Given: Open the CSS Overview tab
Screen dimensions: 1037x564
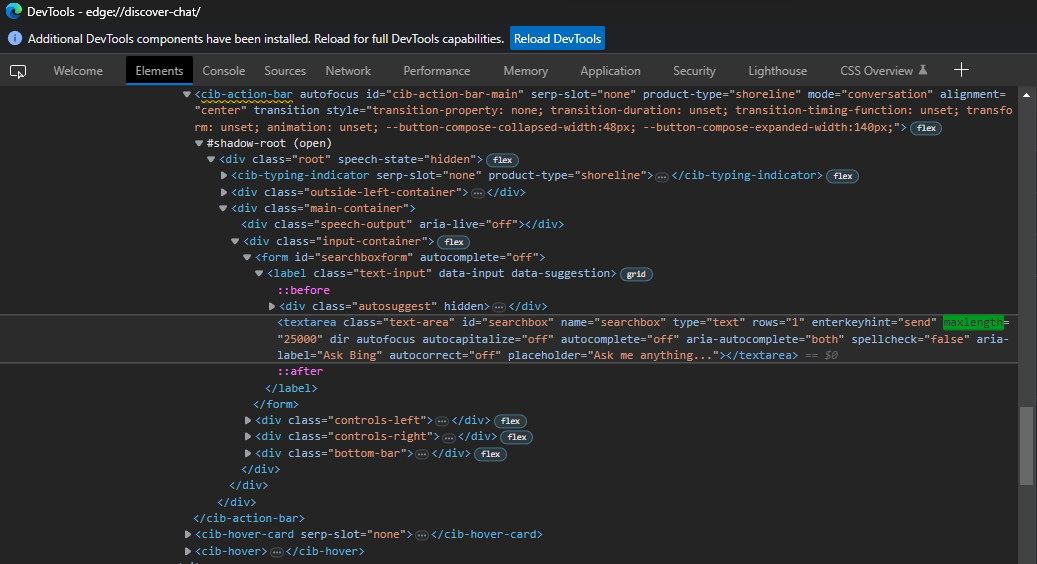Looking at the screenshot, I should 876,71.
